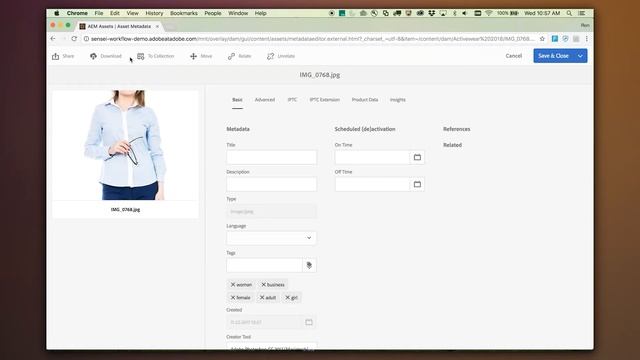Open the Window menu

[238, 13]
